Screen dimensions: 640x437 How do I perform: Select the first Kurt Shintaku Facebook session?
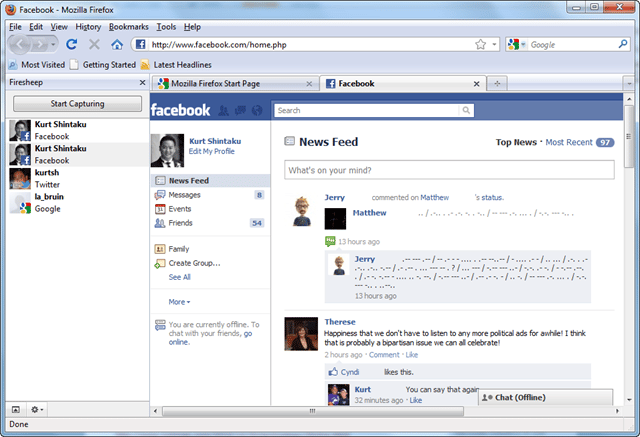click(x=78, y=130)
